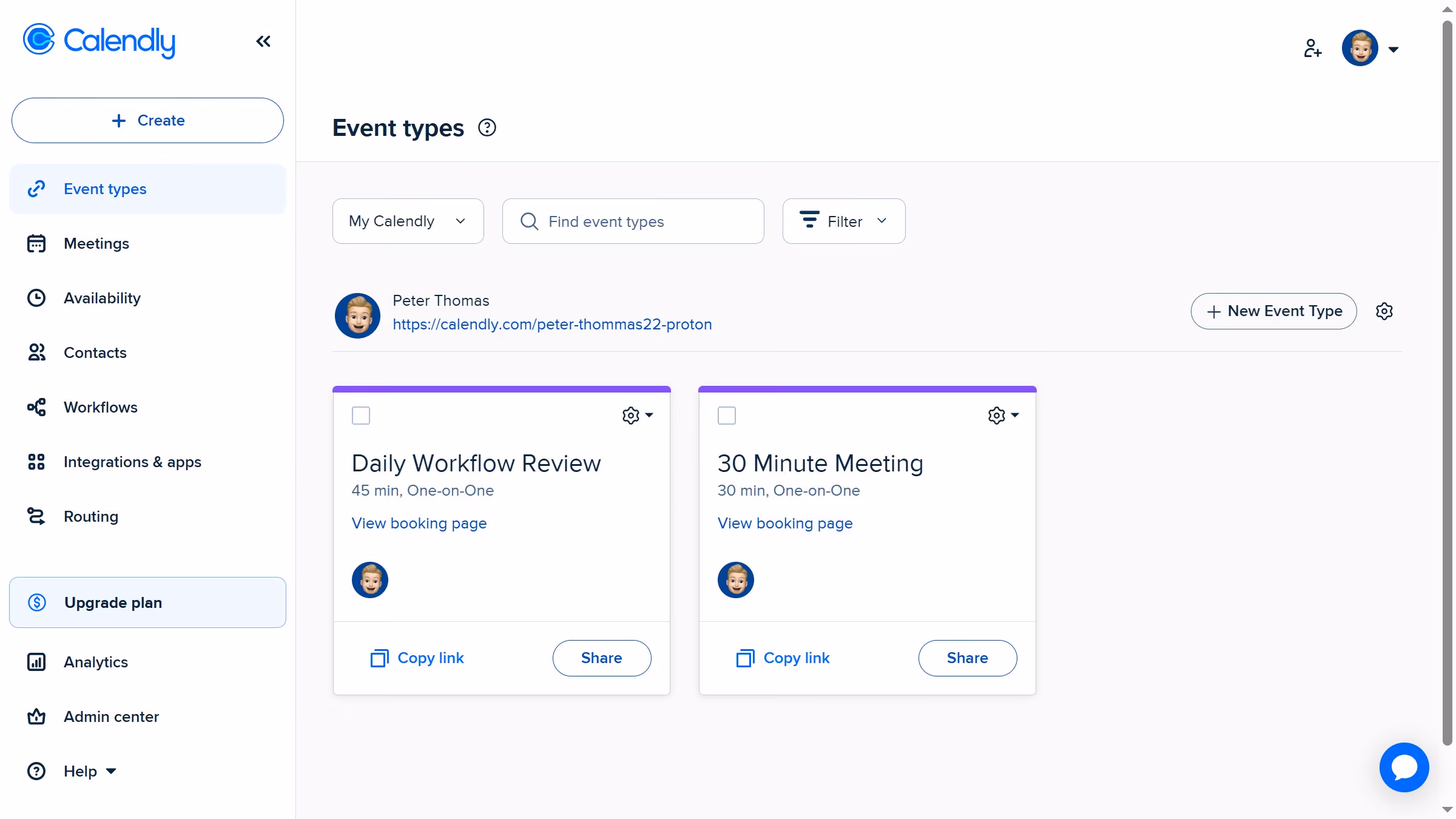Click the Calendly logo
1456x819 pixels.
click(99, 41)
